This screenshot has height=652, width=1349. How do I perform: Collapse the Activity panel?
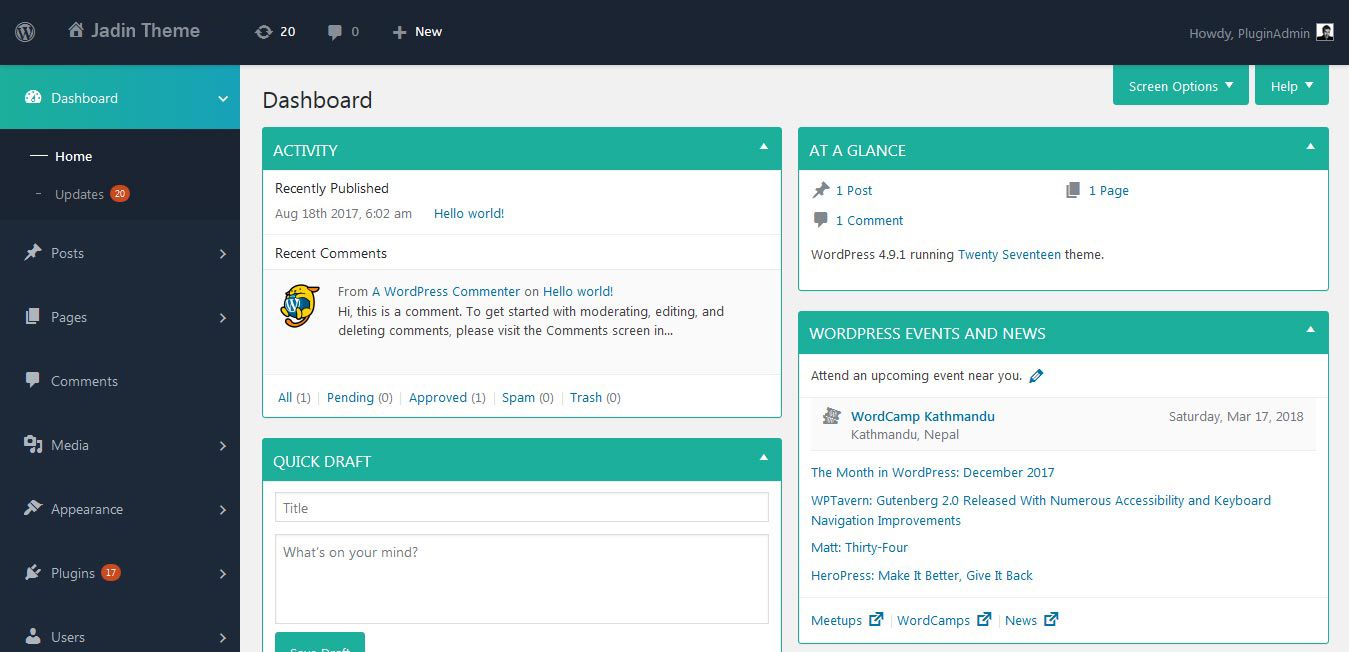[x=764, y=147]
